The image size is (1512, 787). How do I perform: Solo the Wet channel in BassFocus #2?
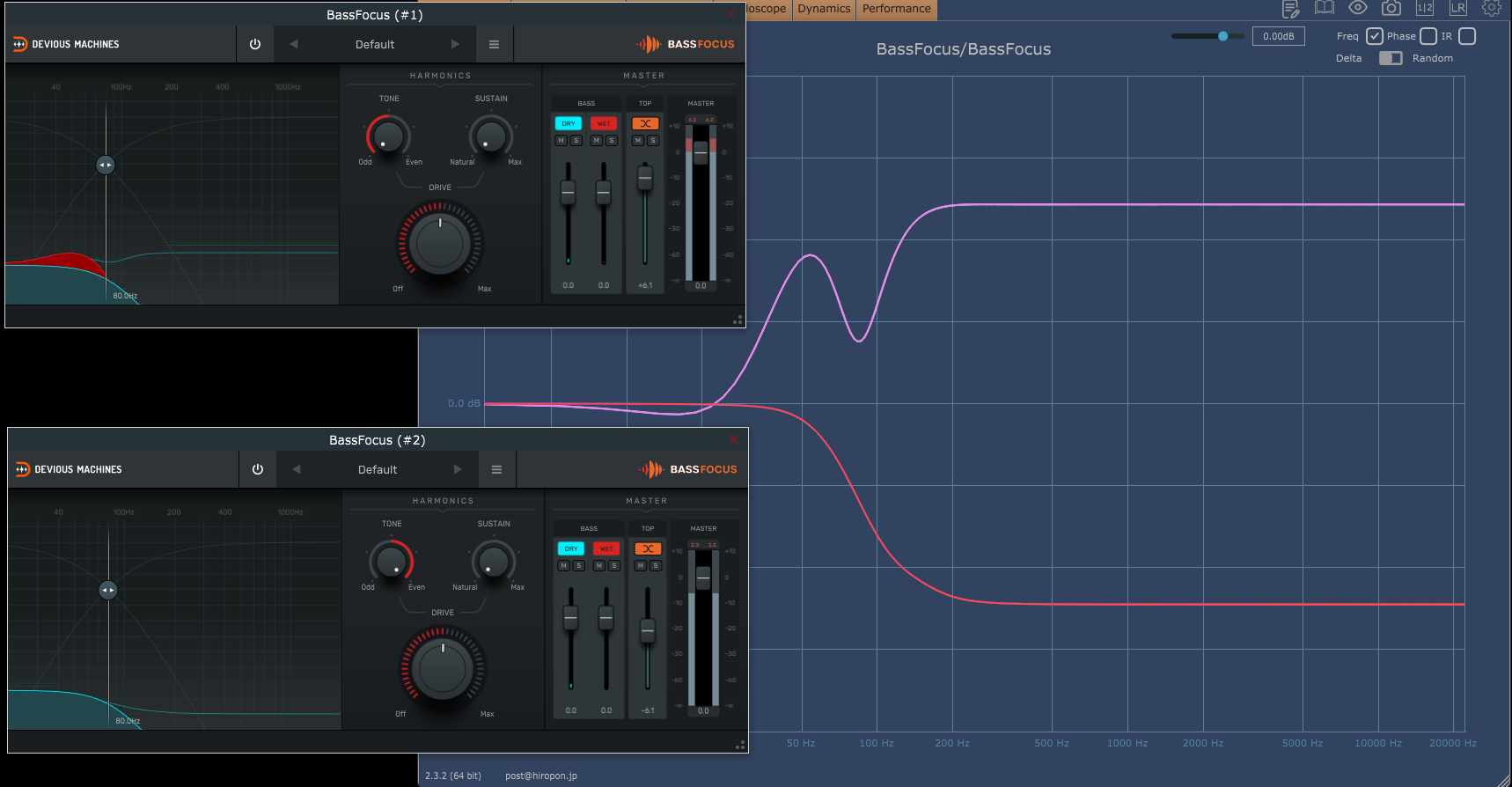point(614,565)
